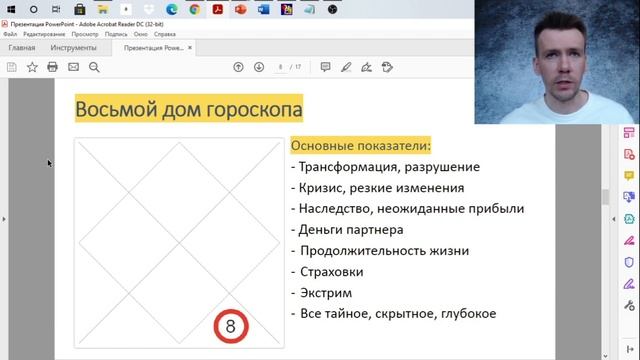Open the Подпись menu

tap(116, 34)
